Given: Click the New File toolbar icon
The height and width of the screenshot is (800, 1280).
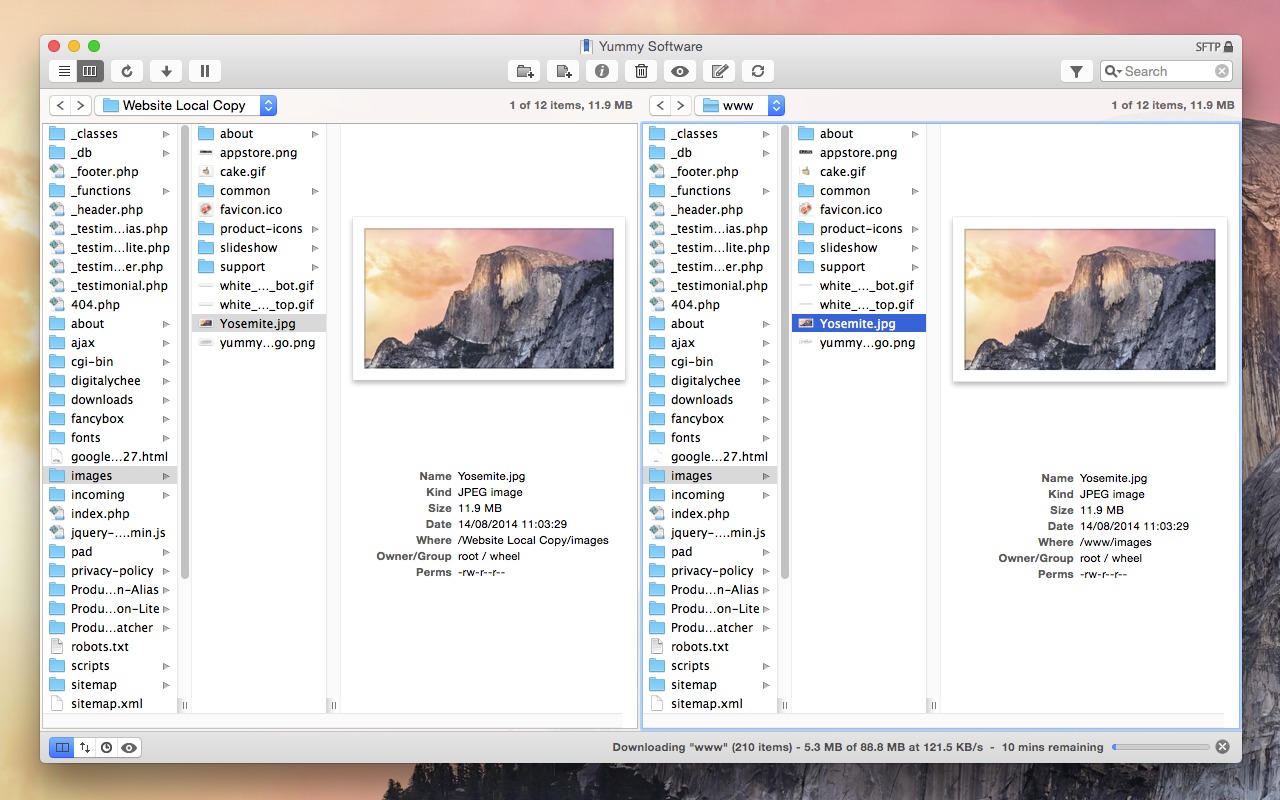Looking at the screenshot, I should pos(564,71).
